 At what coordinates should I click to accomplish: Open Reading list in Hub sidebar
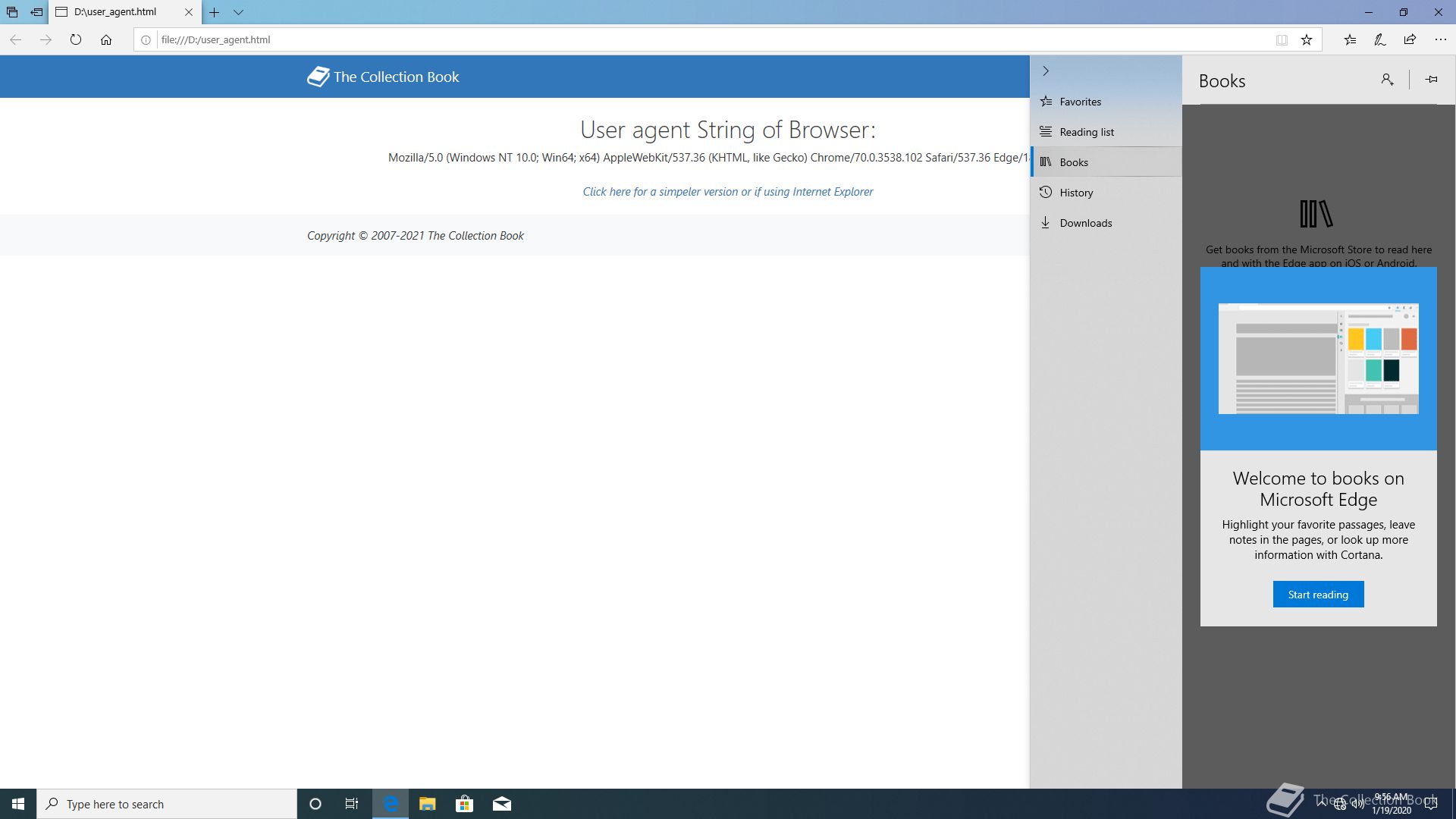pos(1106,132)
